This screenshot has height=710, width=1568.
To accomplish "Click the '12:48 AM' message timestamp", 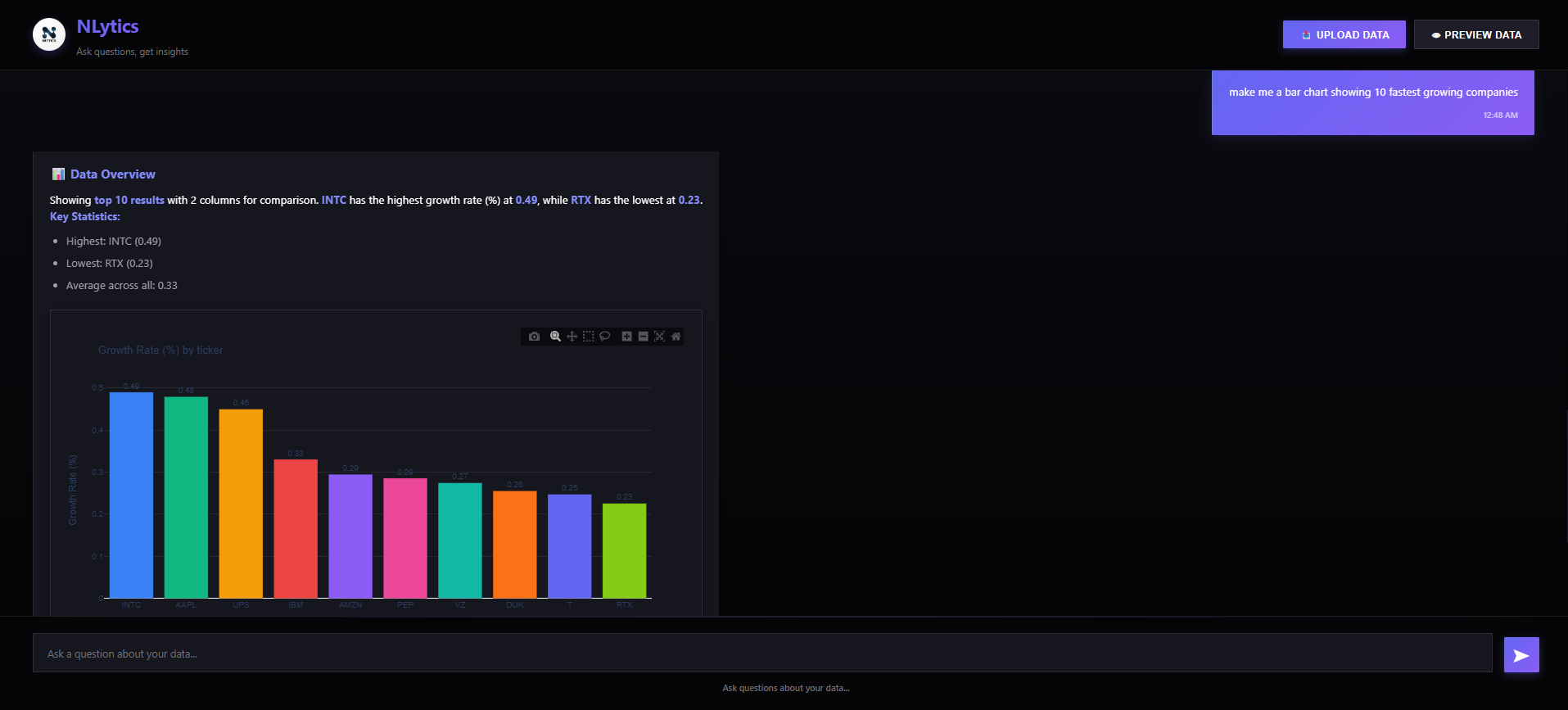I will [x=1501, y=115].
